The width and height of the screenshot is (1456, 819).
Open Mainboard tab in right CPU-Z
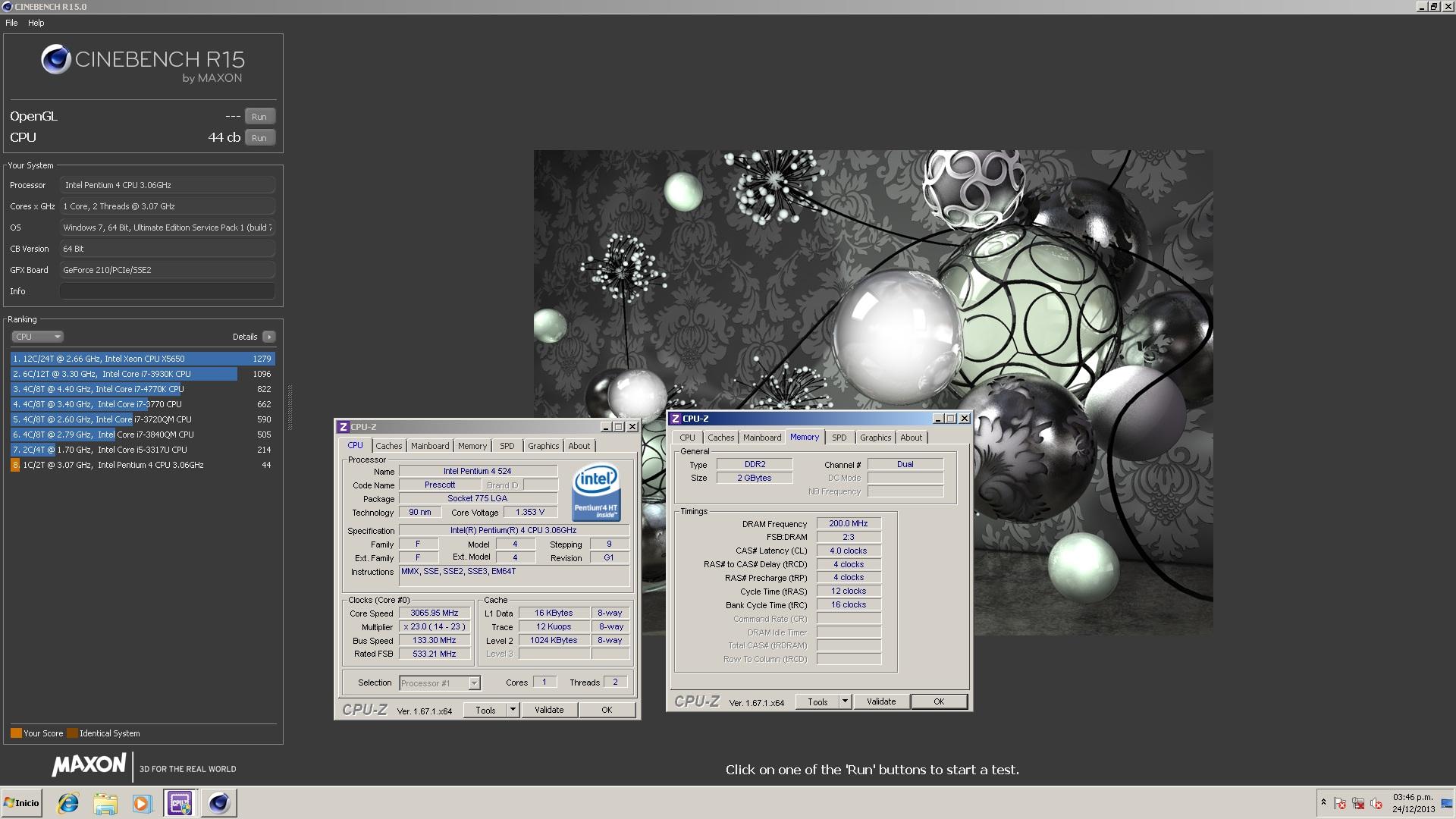click(762, 438)
